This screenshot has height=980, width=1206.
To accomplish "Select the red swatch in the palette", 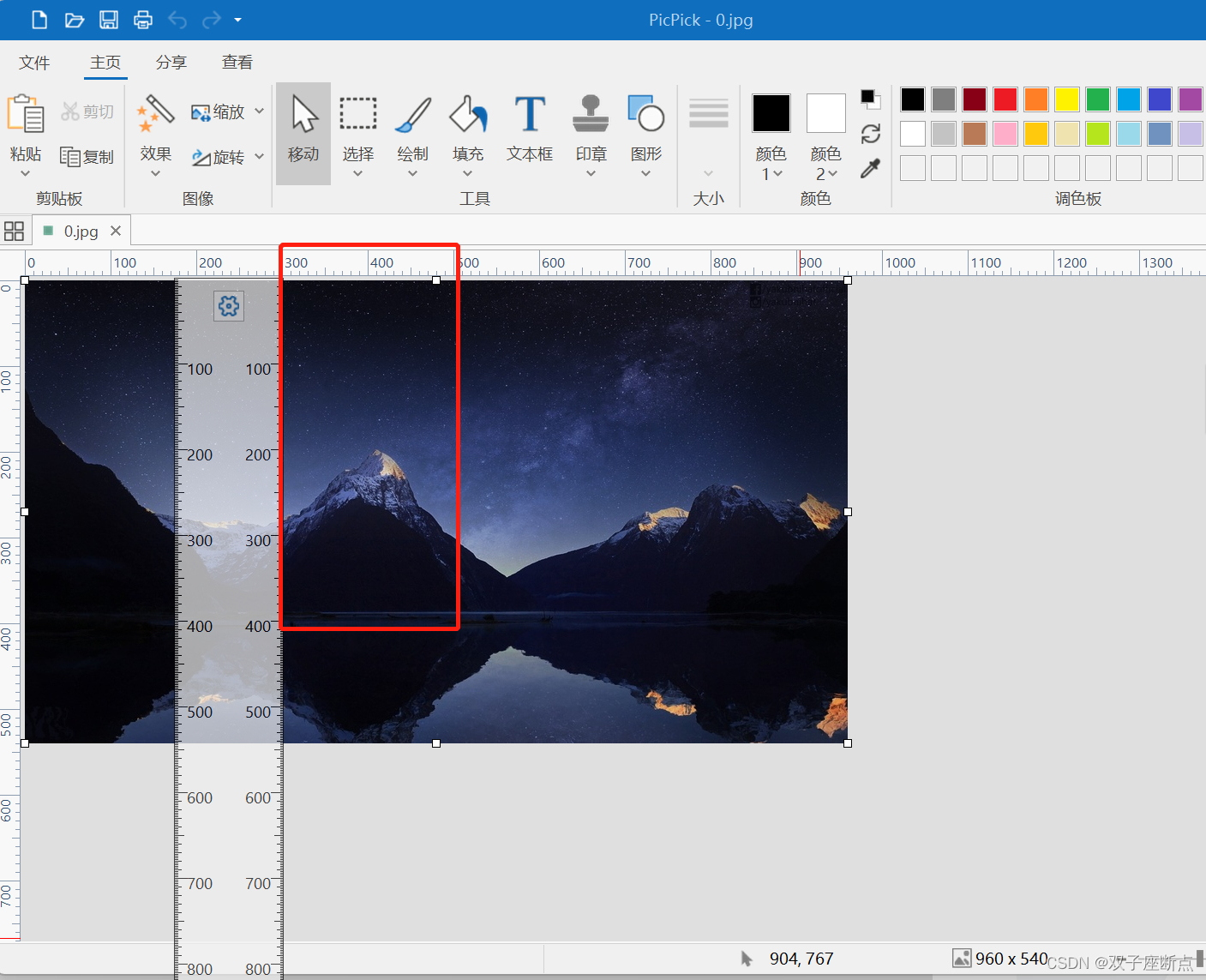I will point(1005,99).
